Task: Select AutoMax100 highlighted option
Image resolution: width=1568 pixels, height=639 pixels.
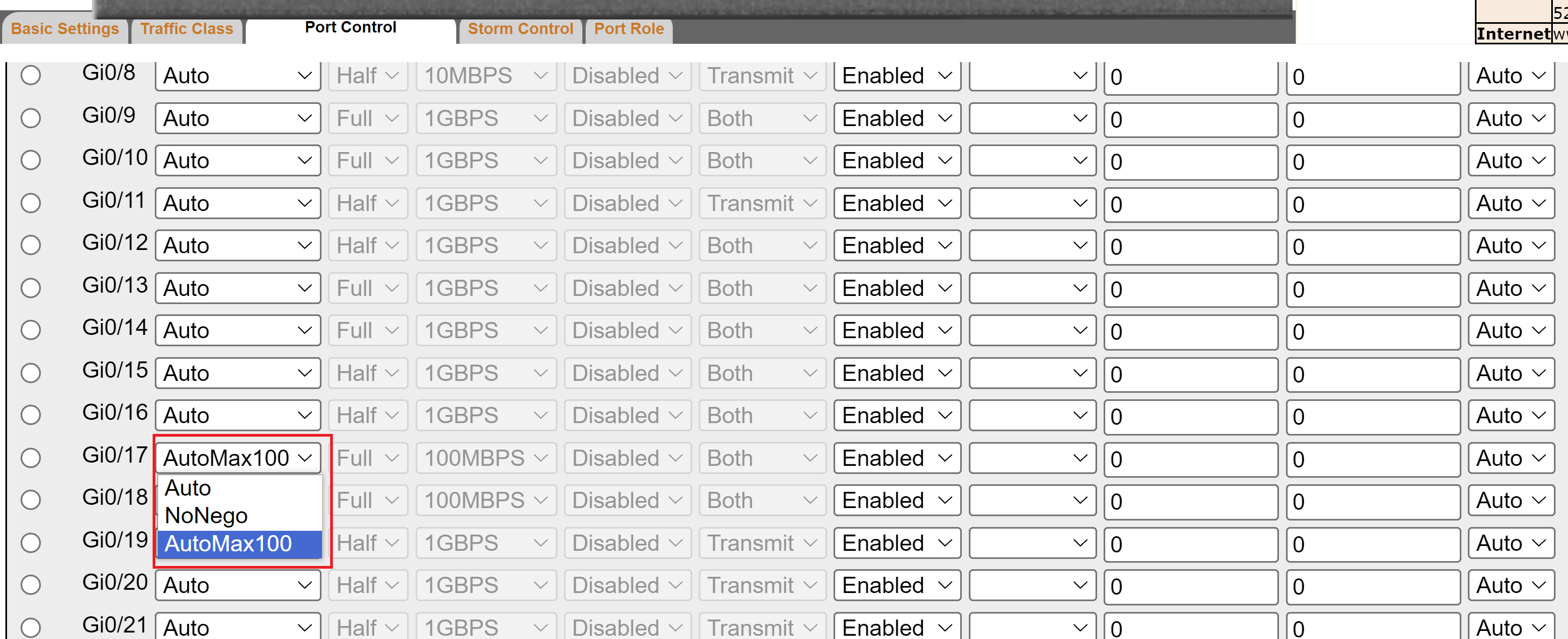Action: 228,543
